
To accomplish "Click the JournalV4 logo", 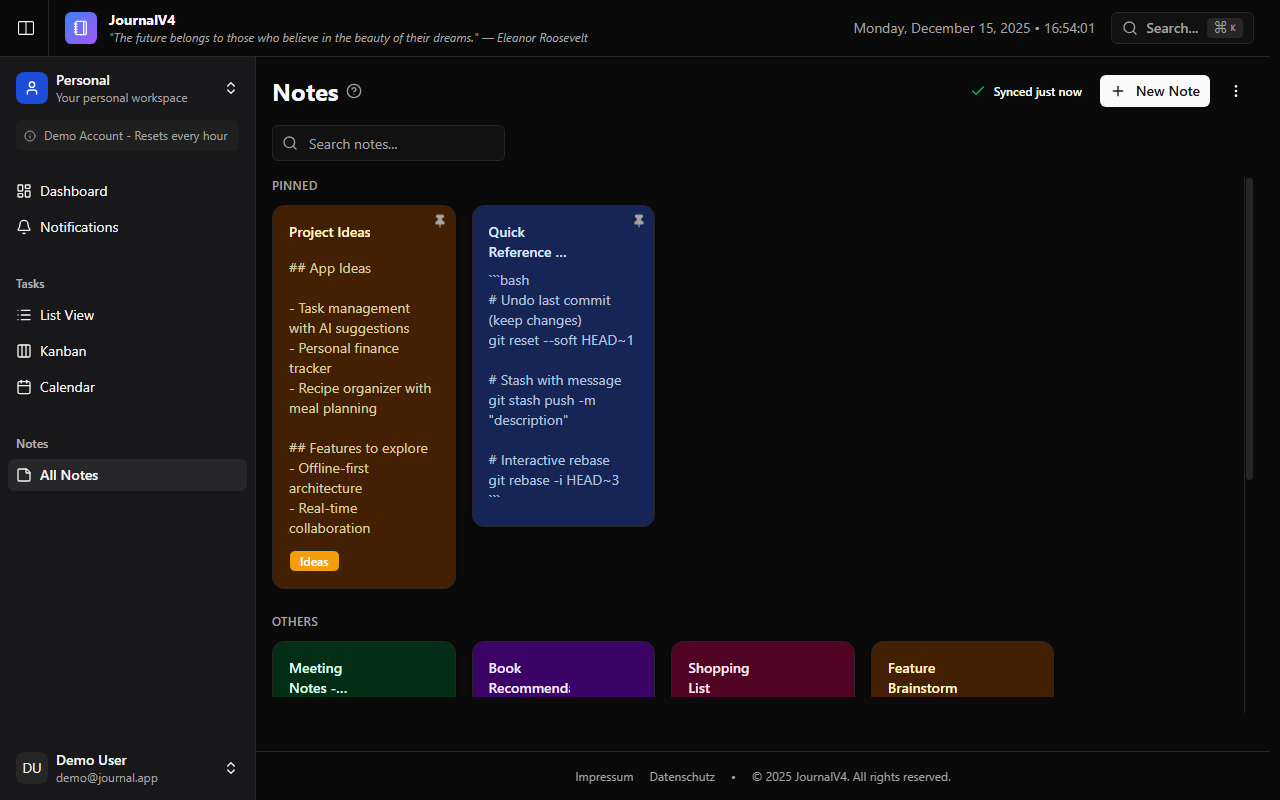I will click(80, 28).
